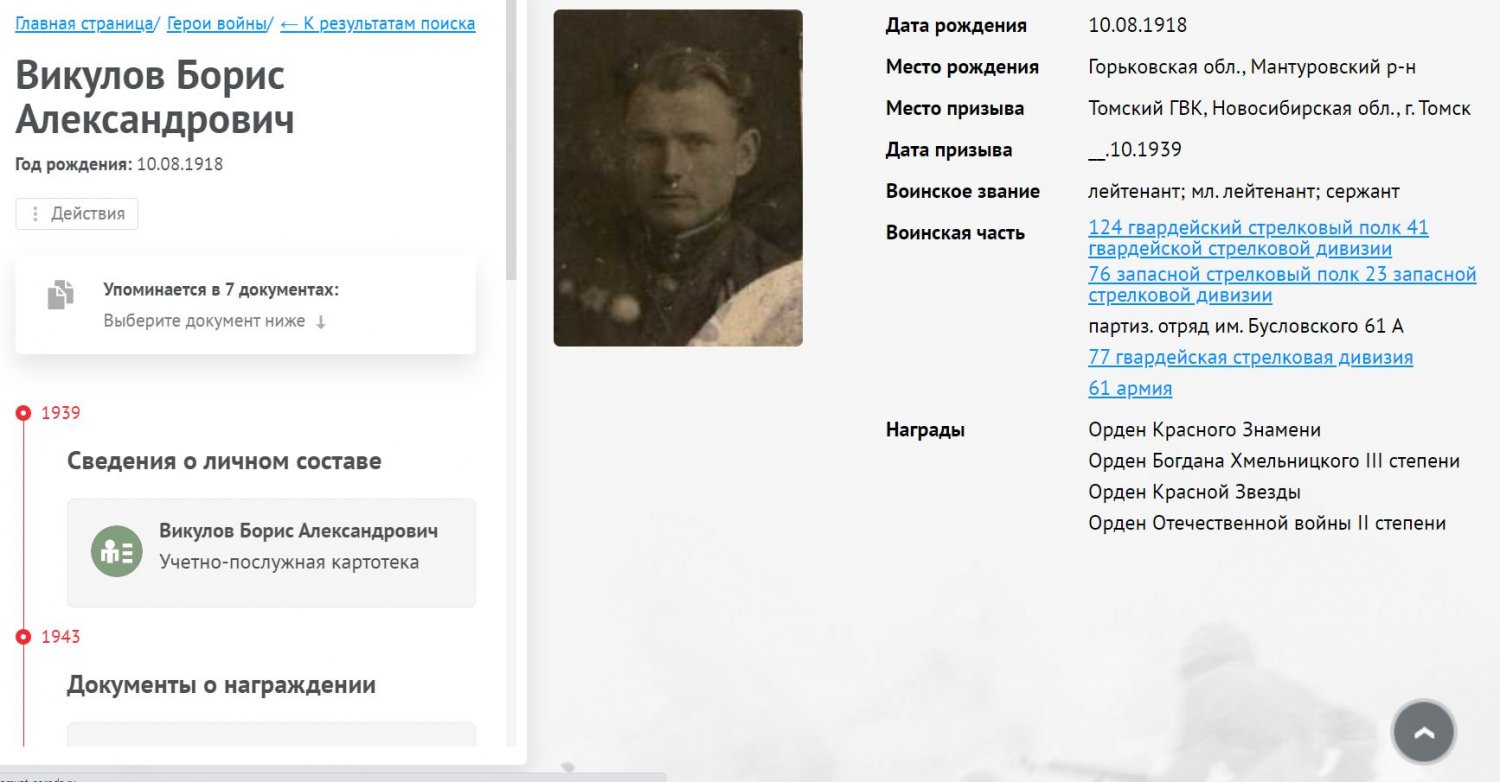Open the Герои войны breadcrumb link

click(217, 24)
